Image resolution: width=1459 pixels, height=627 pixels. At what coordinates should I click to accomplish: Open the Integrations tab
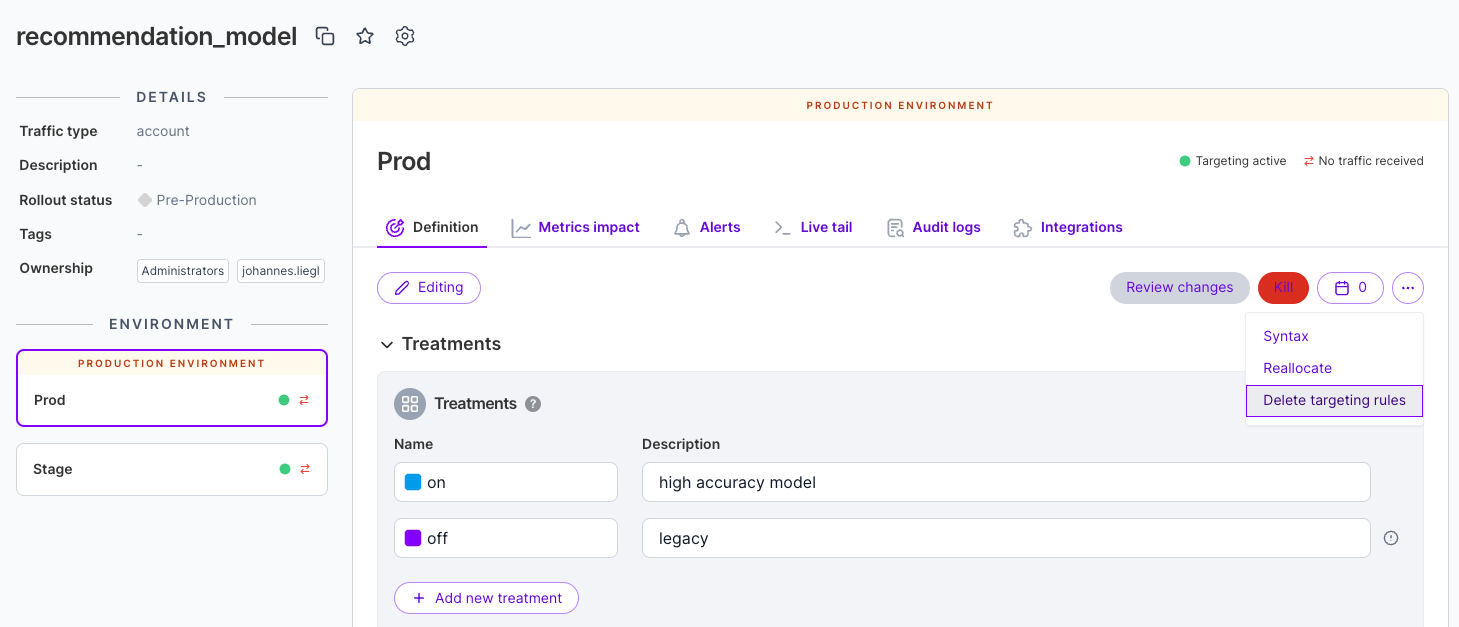1067,228
